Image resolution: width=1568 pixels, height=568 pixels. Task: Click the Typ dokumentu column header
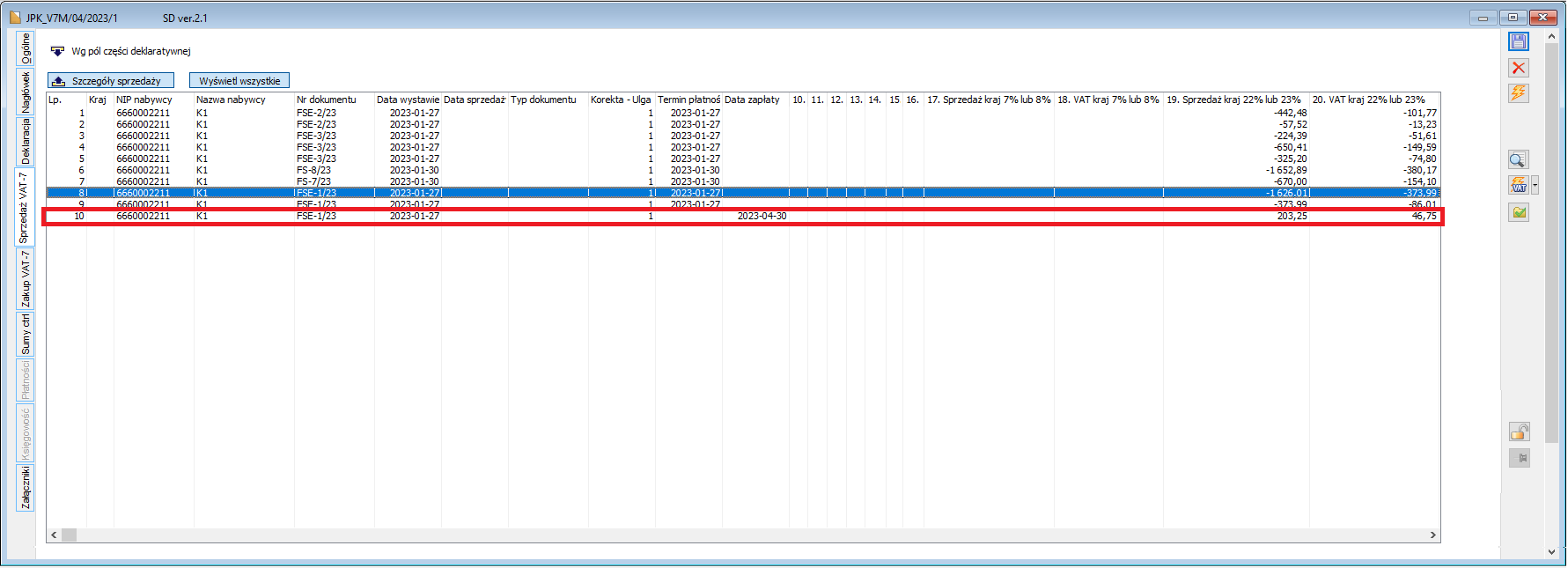548,100
